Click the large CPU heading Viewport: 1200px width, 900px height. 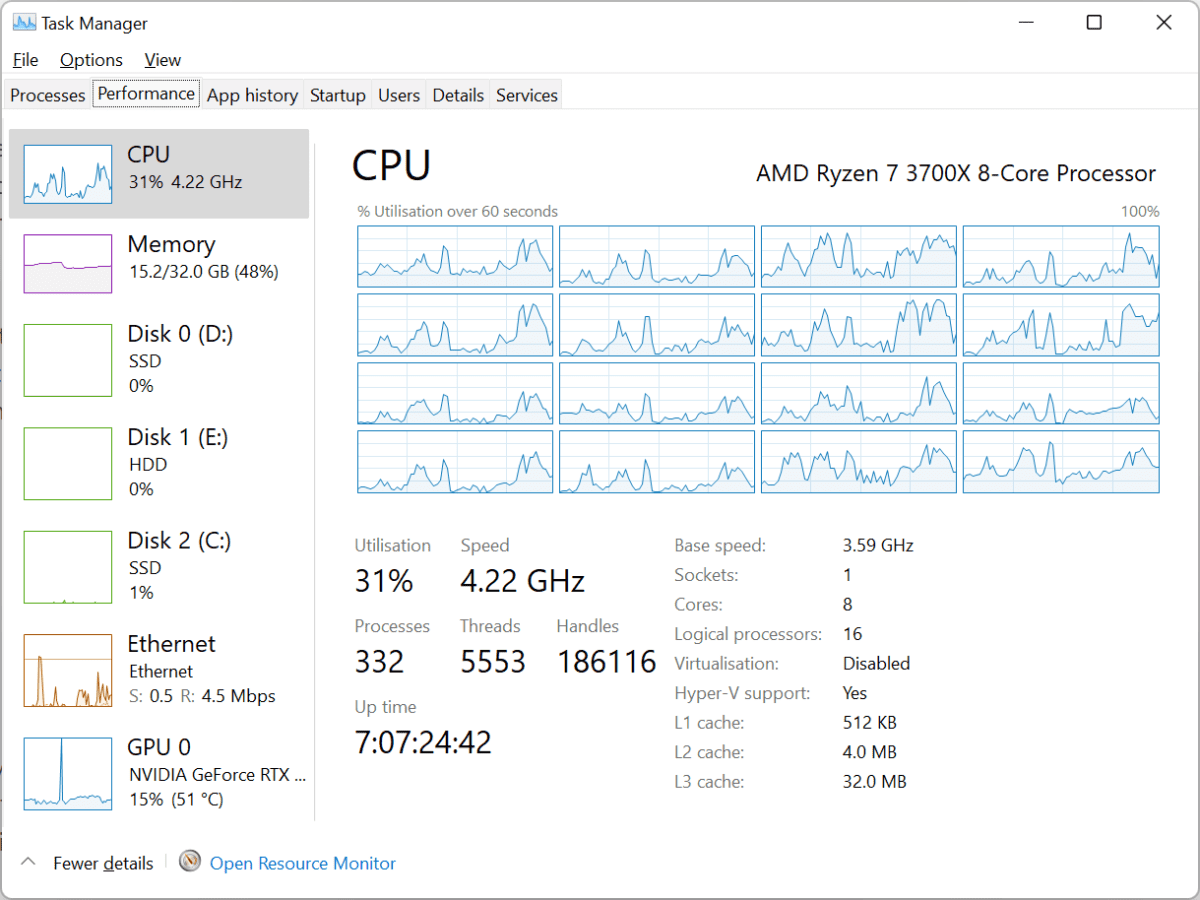pyautogui.click(x=392, y=165)
